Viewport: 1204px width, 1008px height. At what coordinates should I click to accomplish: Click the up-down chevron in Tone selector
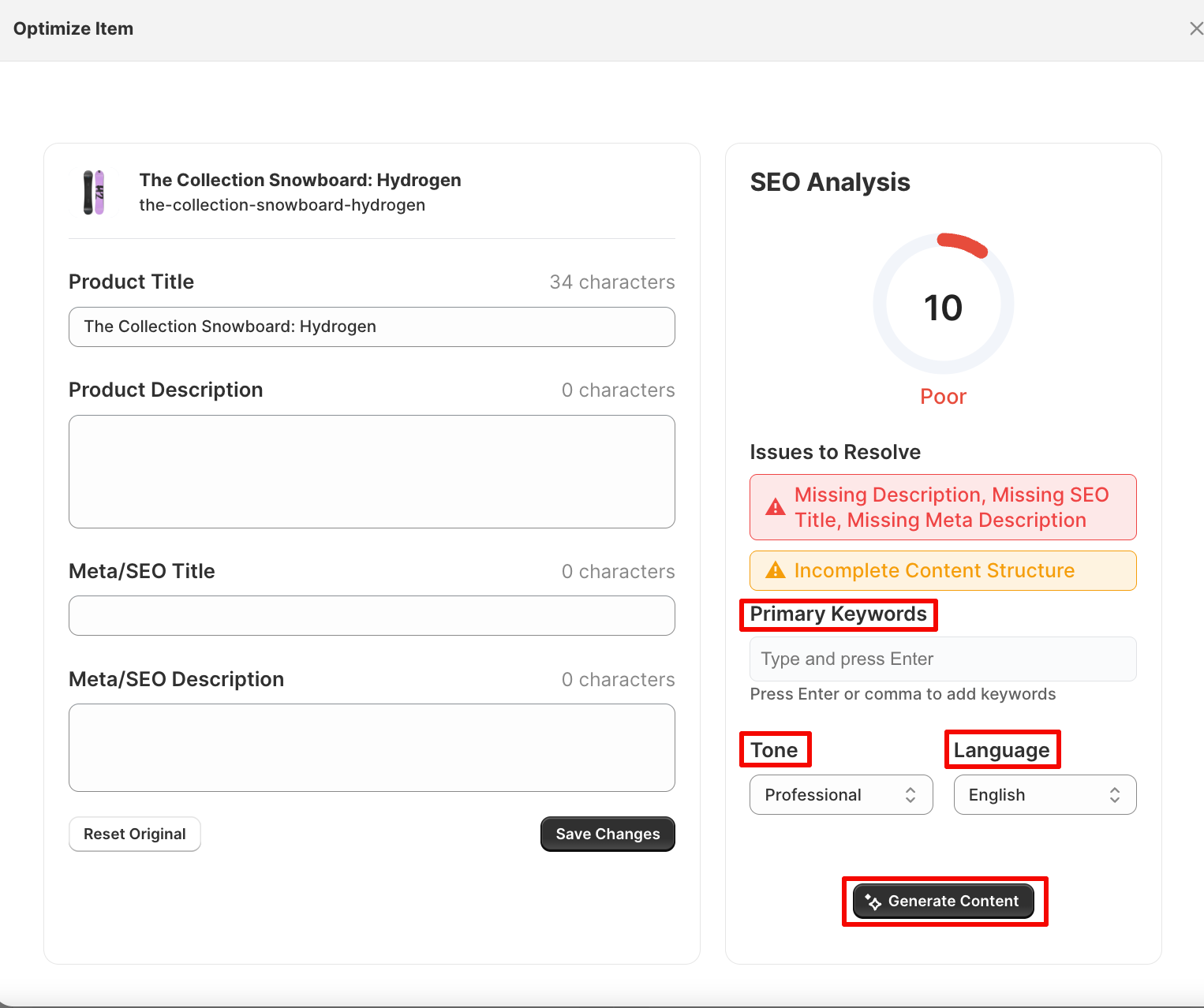coord(910,795)
